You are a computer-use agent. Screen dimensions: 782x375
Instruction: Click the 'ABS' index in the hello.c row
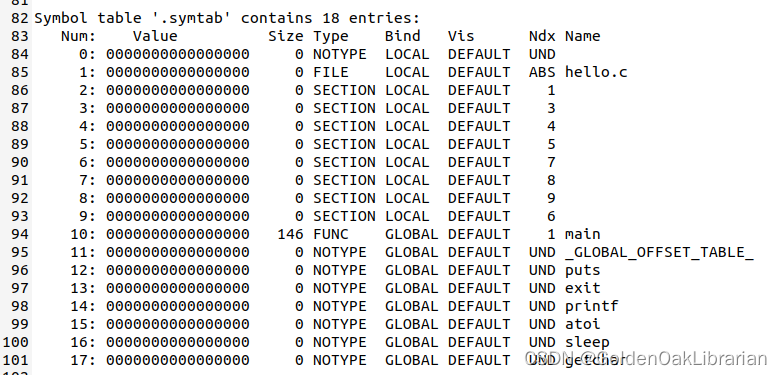(542, 72)
